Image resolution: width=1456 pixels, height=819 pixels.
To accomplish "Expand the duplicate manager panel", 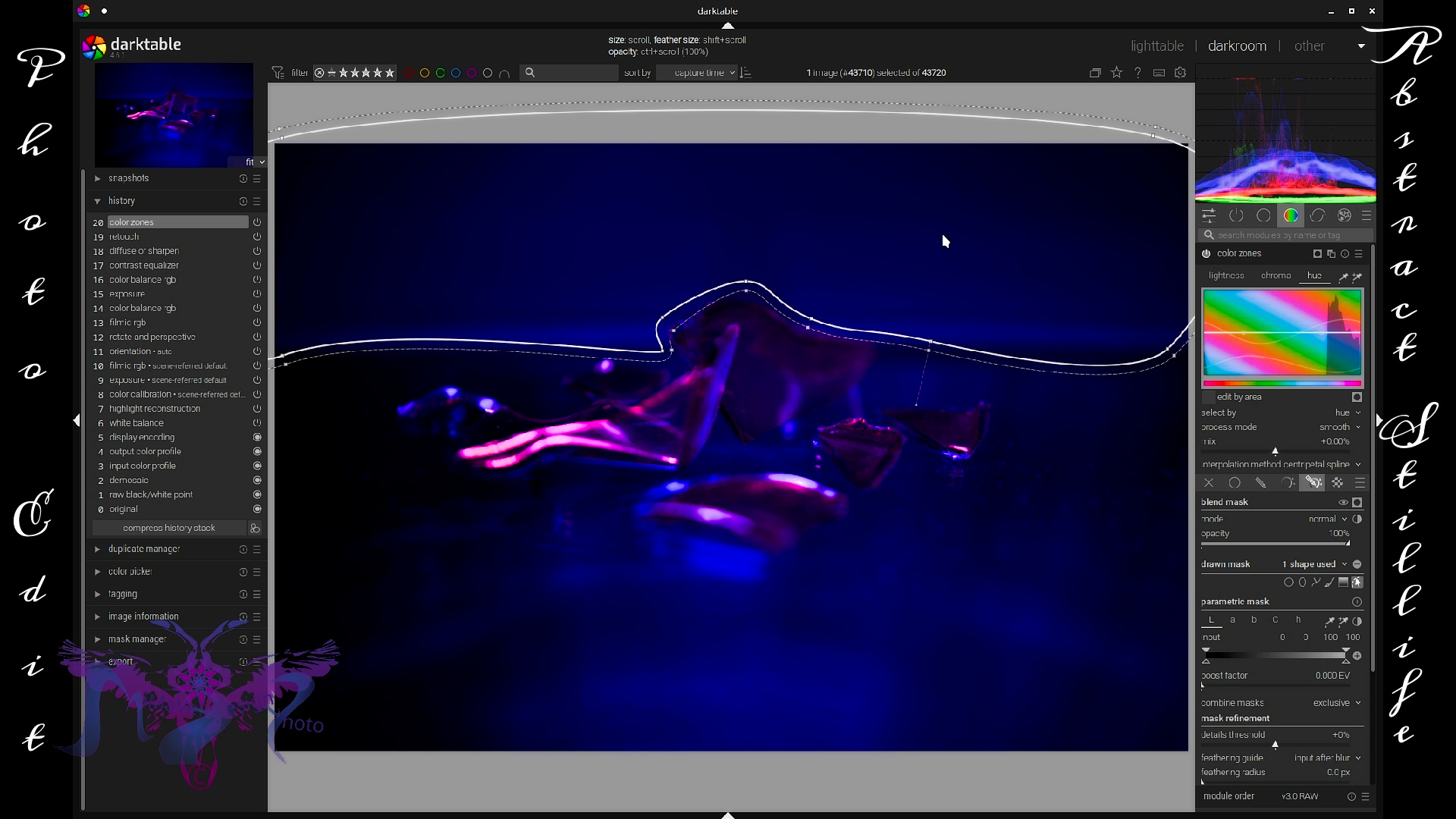I will tap(97, 549).
